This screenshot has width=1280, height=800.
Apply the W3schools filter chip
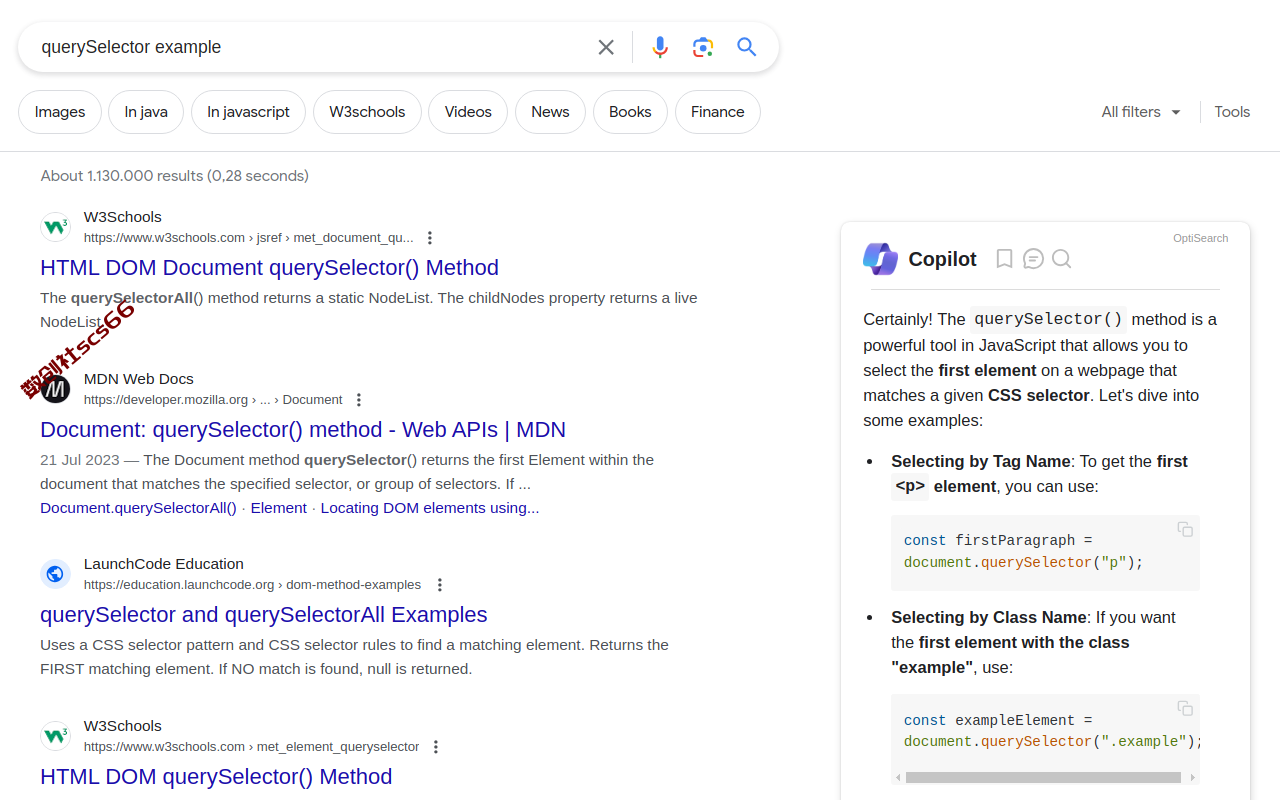pos(367,112)
